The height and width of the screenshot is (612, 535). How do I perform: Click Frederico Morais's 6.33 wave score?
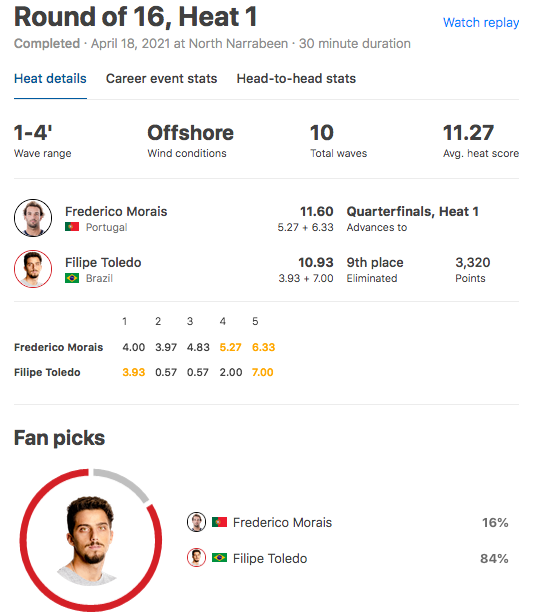[263, 347]
